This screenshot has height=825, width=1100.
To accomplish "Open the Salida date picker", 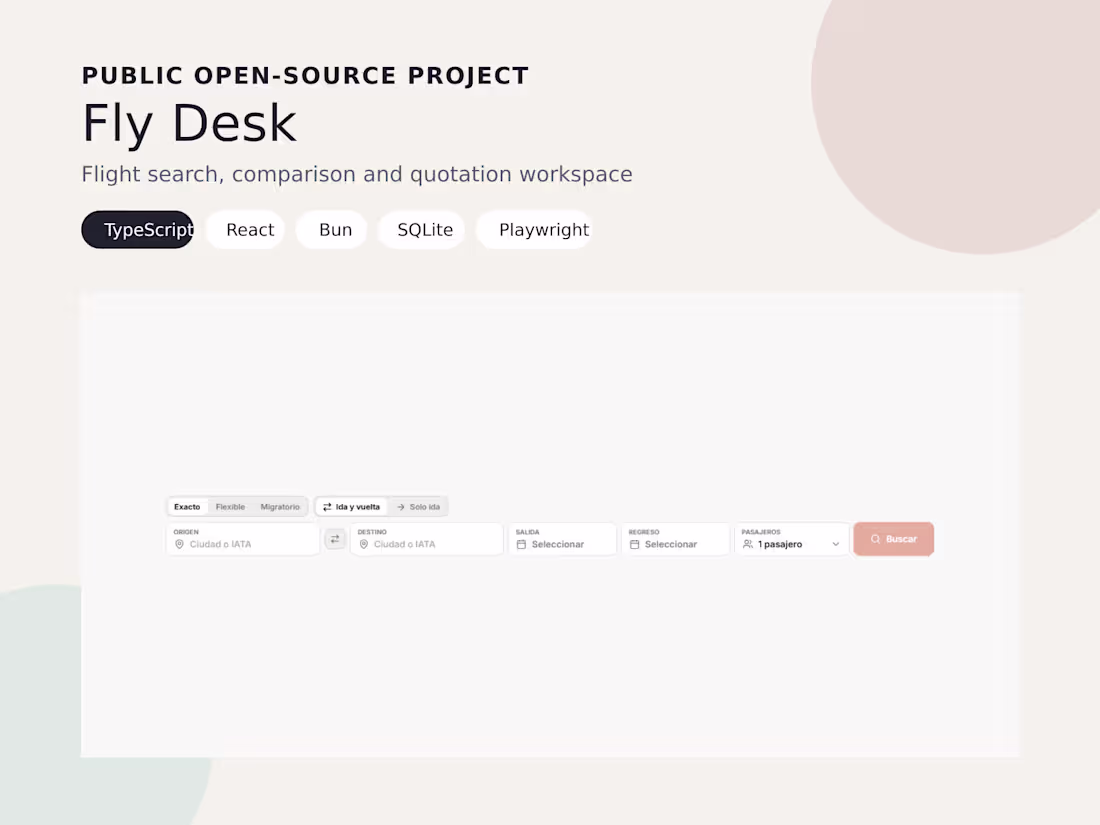I will [562, 539].
